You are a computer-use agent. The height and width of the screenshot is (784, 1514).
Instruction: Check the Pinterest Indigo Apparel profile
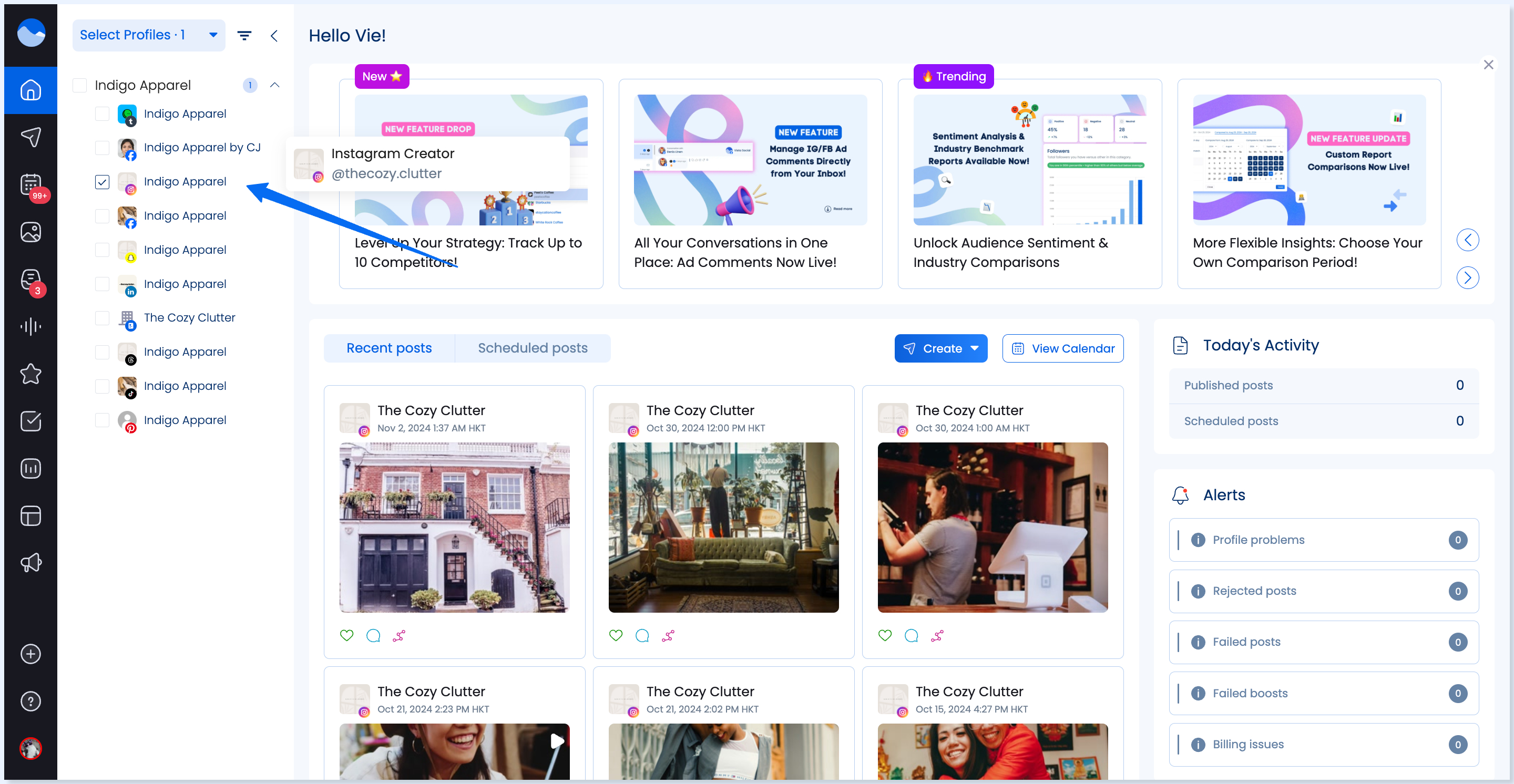point(103,420)
